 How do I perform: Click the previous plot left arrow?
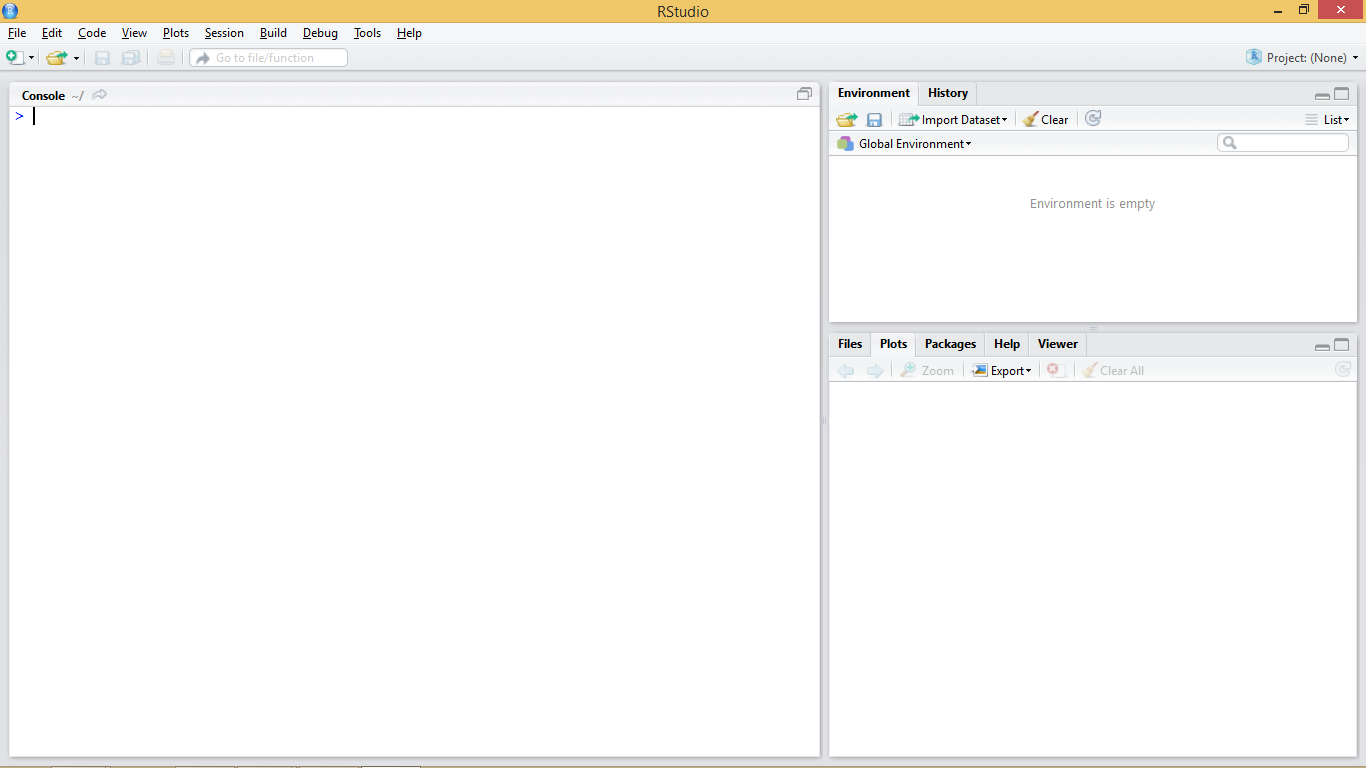coord(846,370)
